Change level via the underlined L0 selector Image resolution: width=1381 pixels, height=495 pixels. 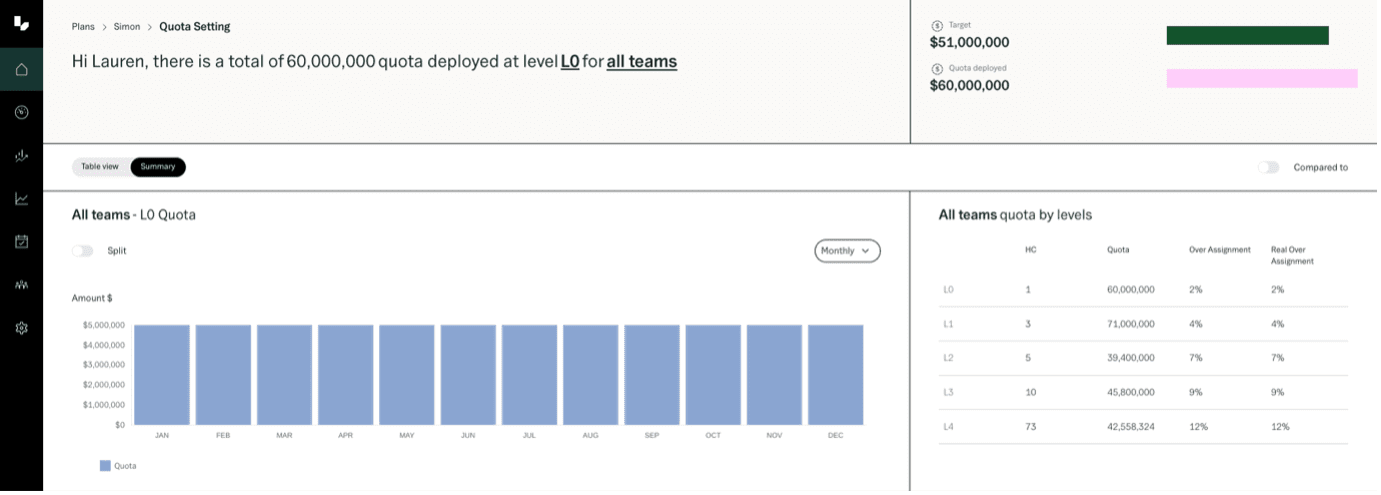569,61
